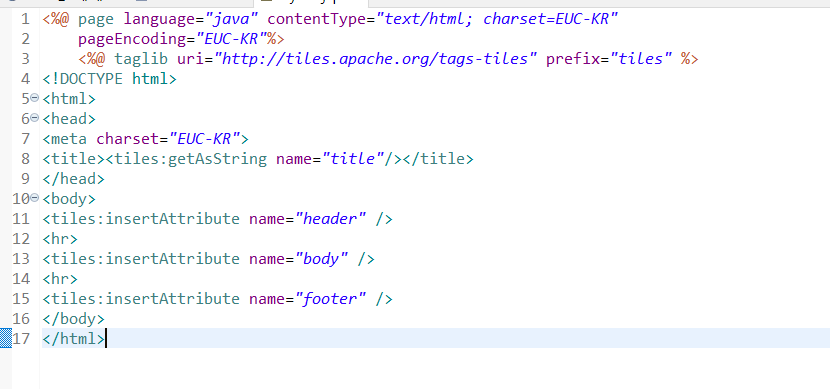Click the "text/html; charset=EUC-KR" value

pos(497,20)
